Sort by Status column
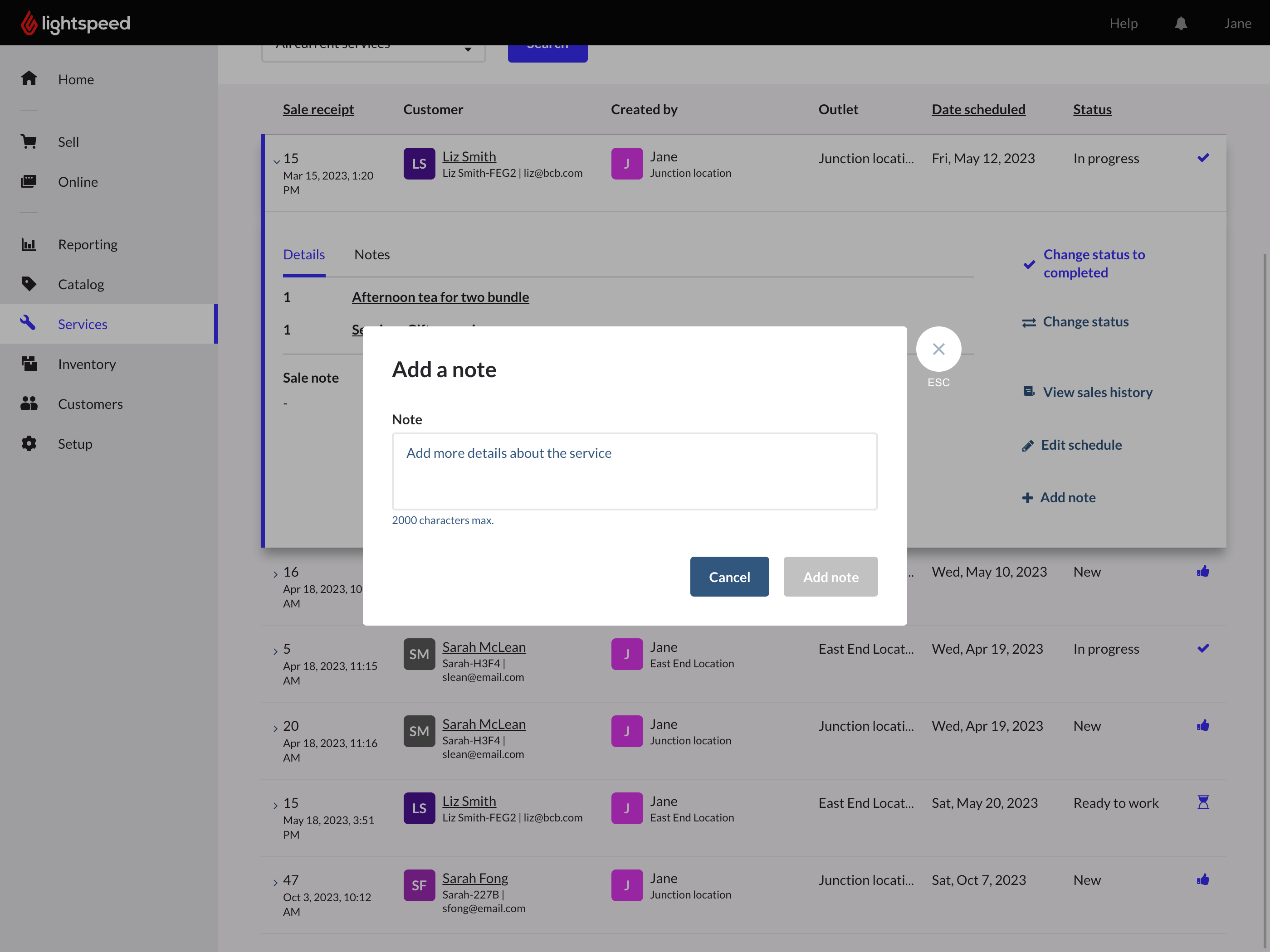Screen dimensions: 1270x952 tap(1092, 109)
